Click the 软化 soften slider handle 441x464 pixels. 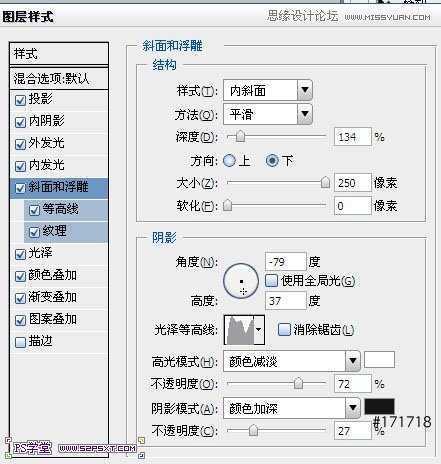coord(227,205)
